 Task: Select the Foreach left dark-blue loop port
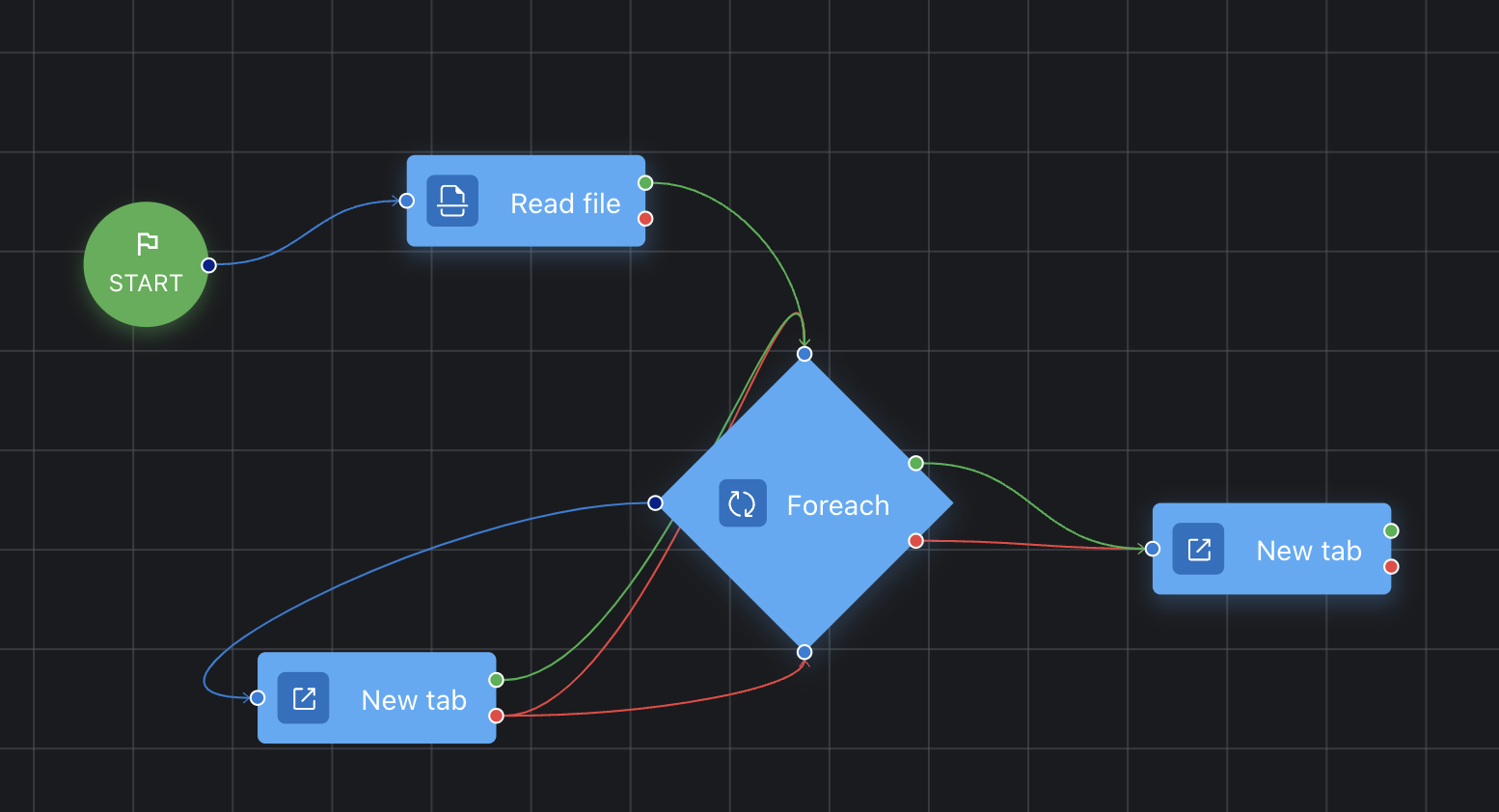coord(655,503)
